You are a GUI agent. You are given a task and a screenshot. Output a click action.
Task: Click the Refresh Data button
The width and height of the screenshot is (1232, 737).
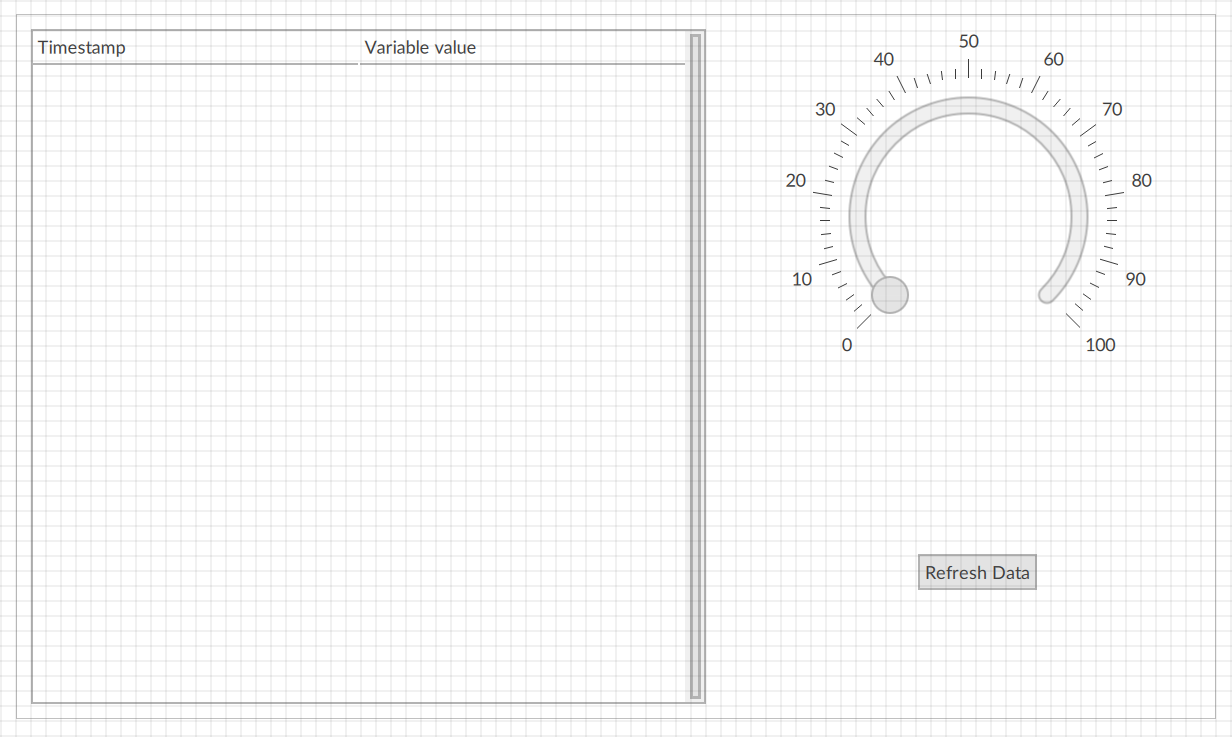point(977,573)
